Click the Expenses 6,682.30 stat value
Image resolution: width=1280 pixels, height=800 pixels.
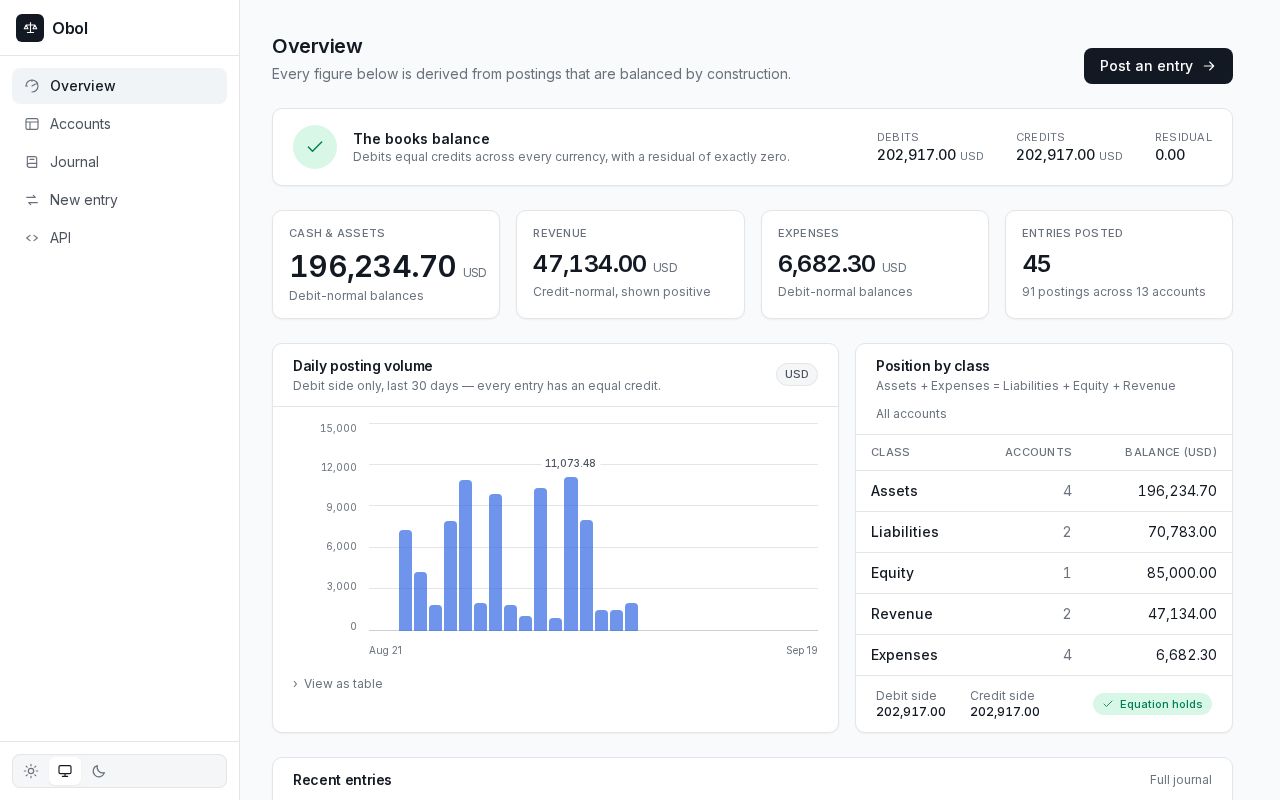[x=827, y=264]
